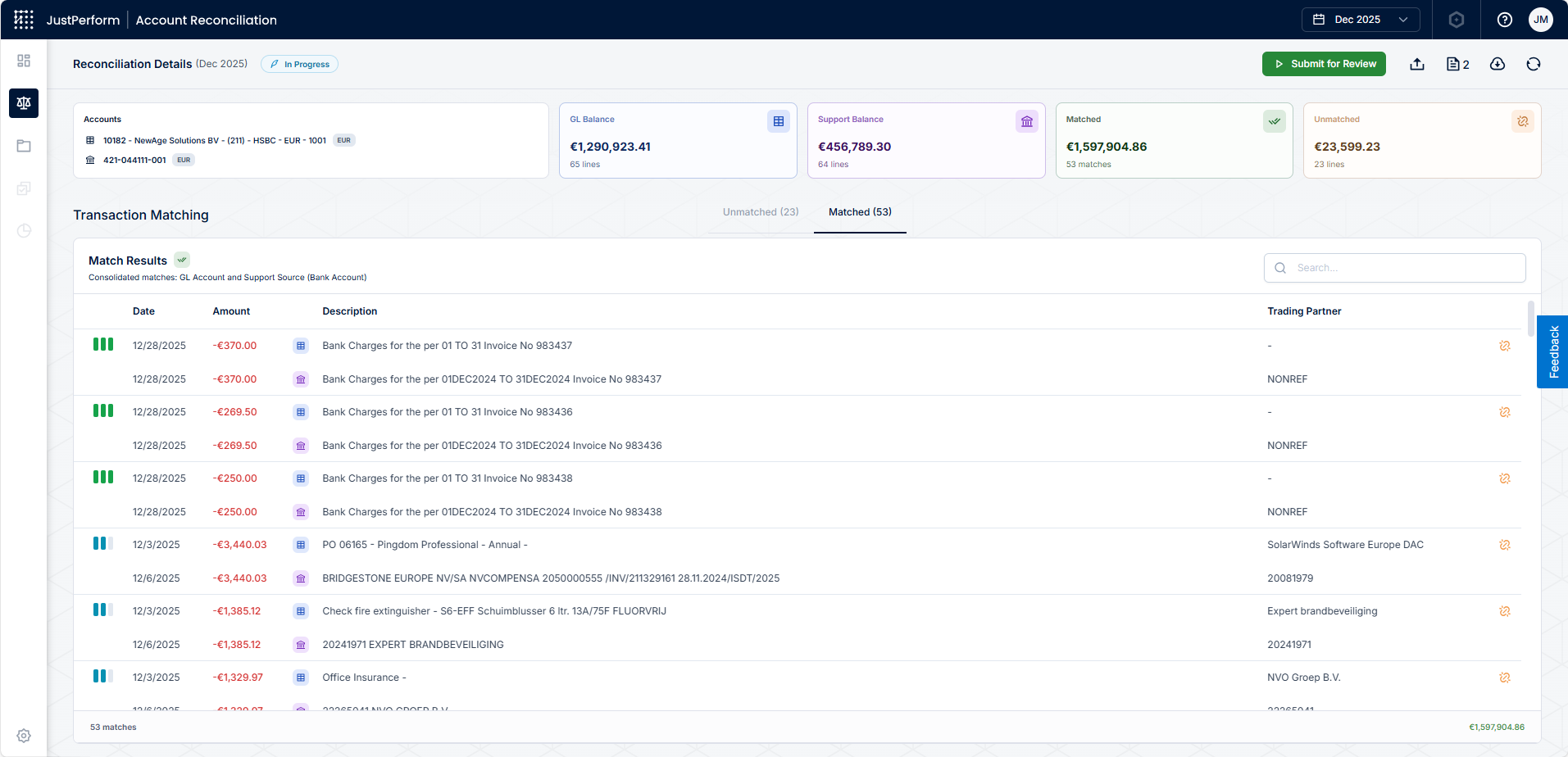The height and width of the screenshot is (757, 1568).
Task: Click the Description column header
Action: [350, 311]
